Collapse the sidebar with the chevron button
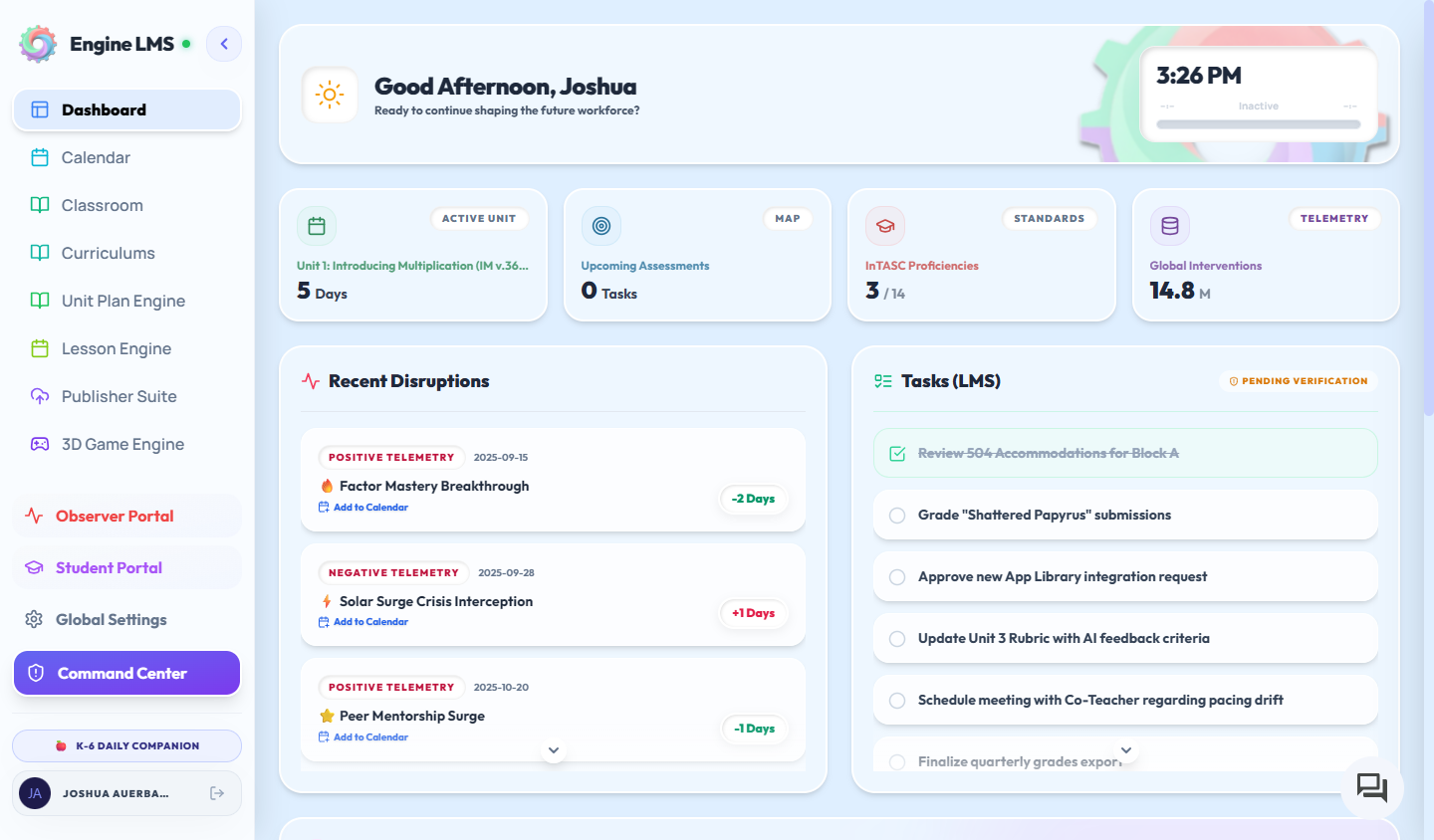Screen dimensions: 1434x840 (x=224, y=44)
